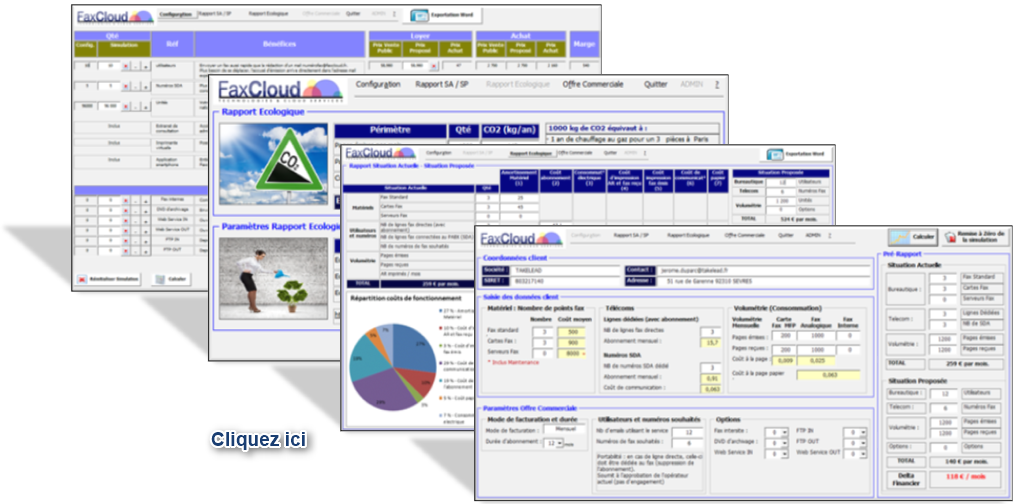Viewport: 1016px width, 504px height.
Task: Click the FaxCloud logo in the front window
Action: [x=522, y=238]
